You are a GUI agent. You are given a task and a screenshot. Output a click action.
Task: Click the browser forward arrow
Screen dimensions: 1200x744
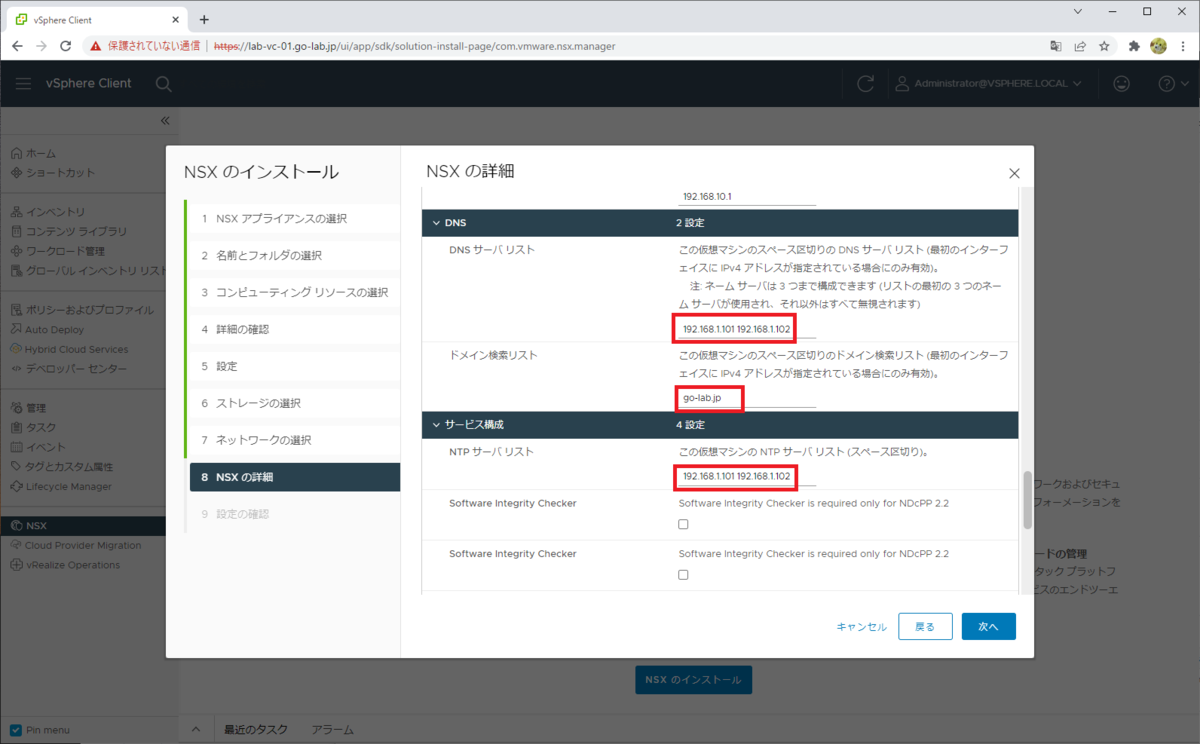(x=41, y=46)
